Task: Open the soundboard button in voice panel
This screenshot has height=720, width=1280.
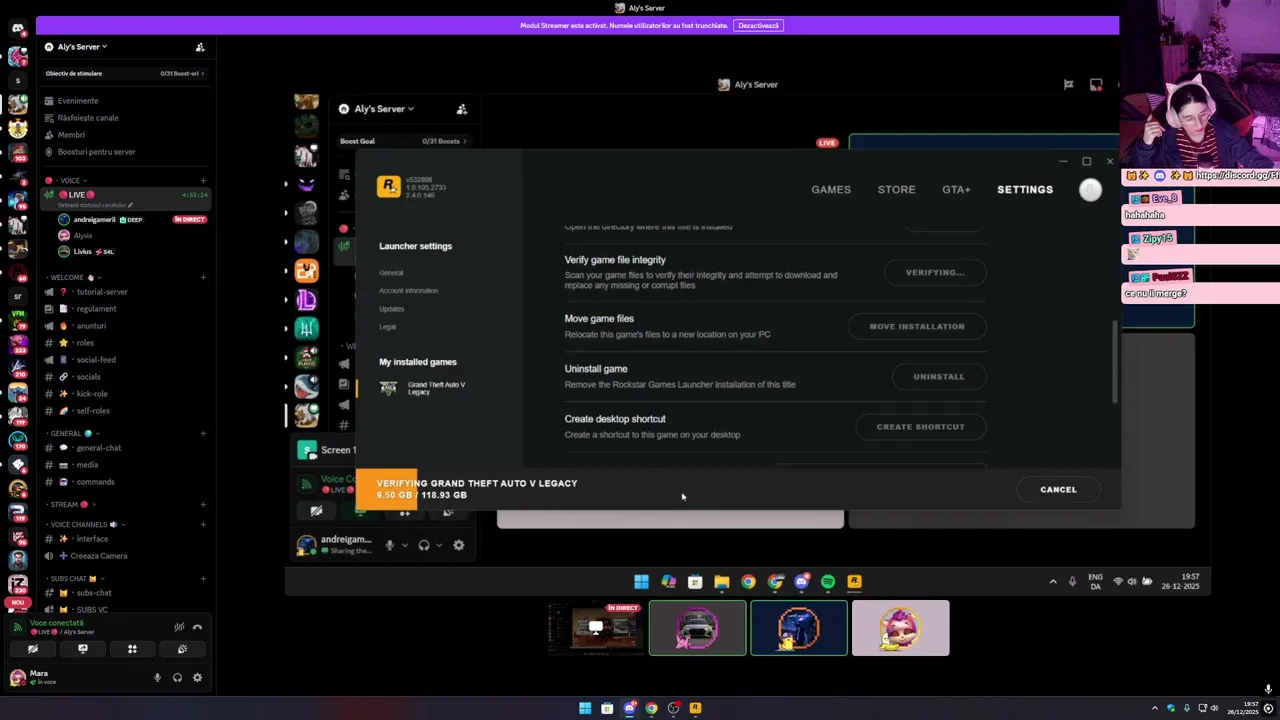Action: tap(182, 649)
